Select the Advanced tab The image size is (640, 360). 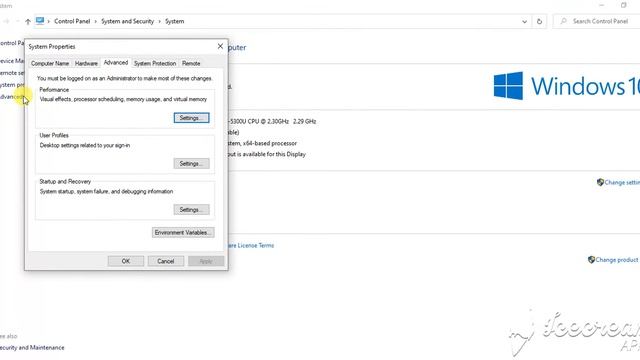click(116, 62)
